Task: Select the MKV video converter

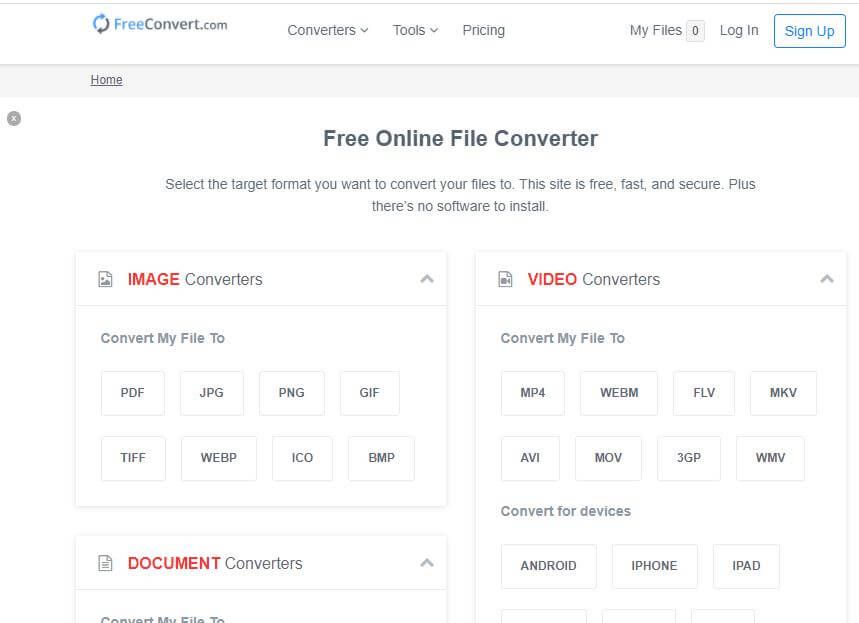Action: (783, 393)
